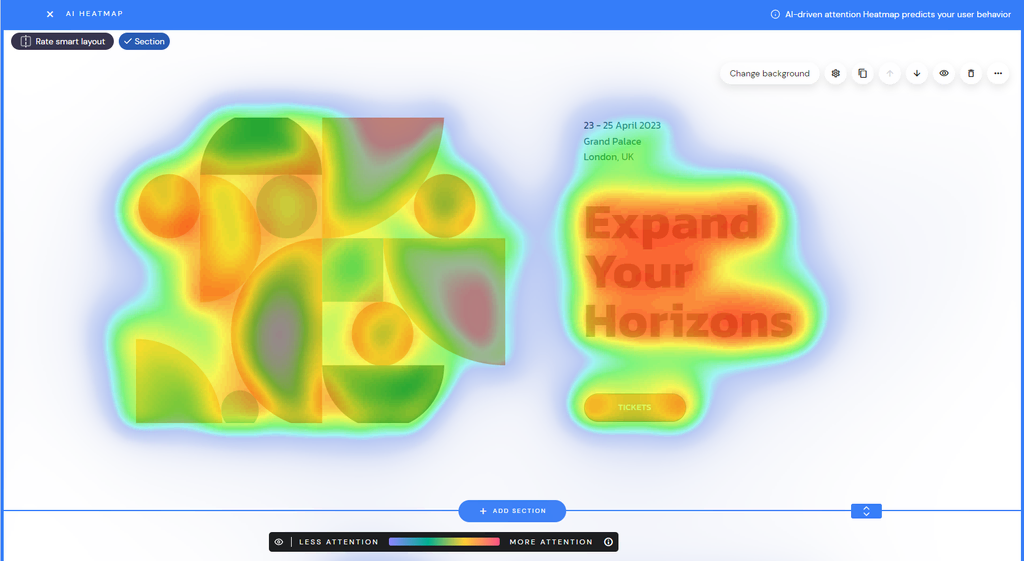
Task: Click the attention color gradient bar
Action: [x=444, y=542]
